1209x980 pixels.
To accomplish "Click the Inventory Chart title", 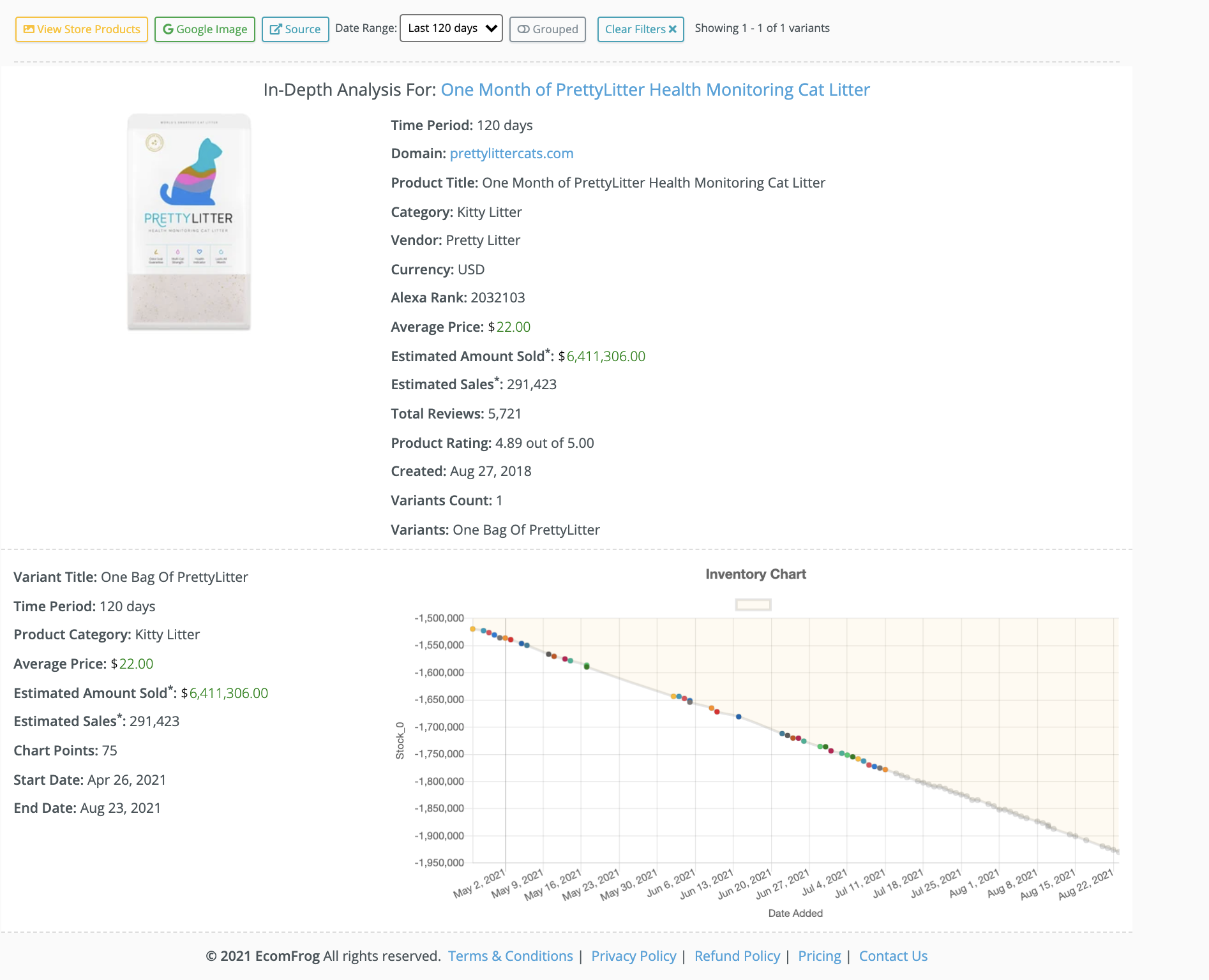I will click(756, 574).
